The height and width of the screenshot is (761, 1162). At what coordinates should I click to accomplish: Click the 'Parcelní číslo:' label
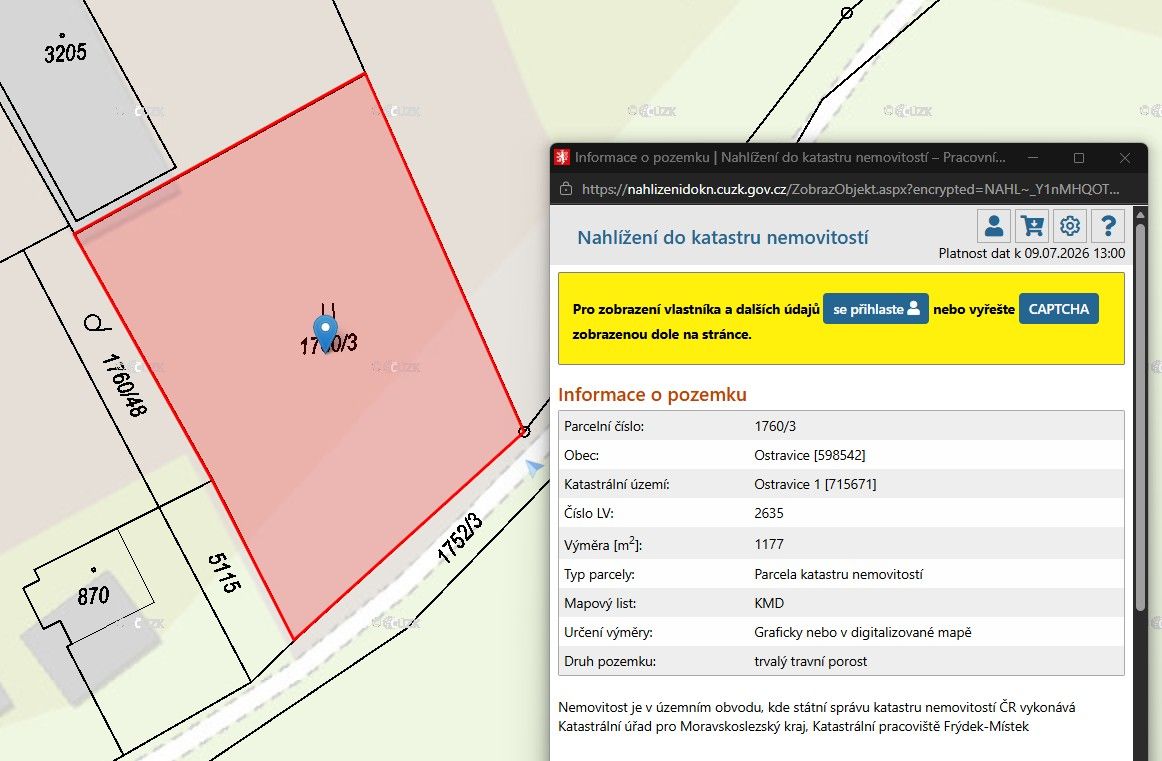click(x=604, y=426)
